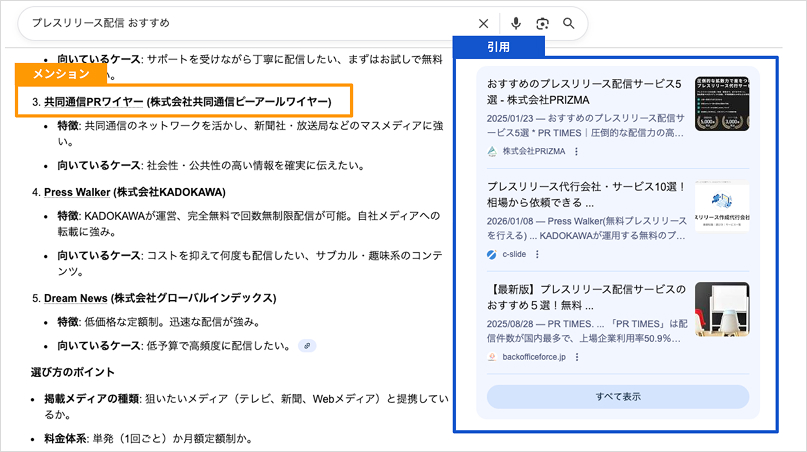The image size is (807, 452).
Task: Start voice search with the microphone icon
Action: (x=516, y=23)
